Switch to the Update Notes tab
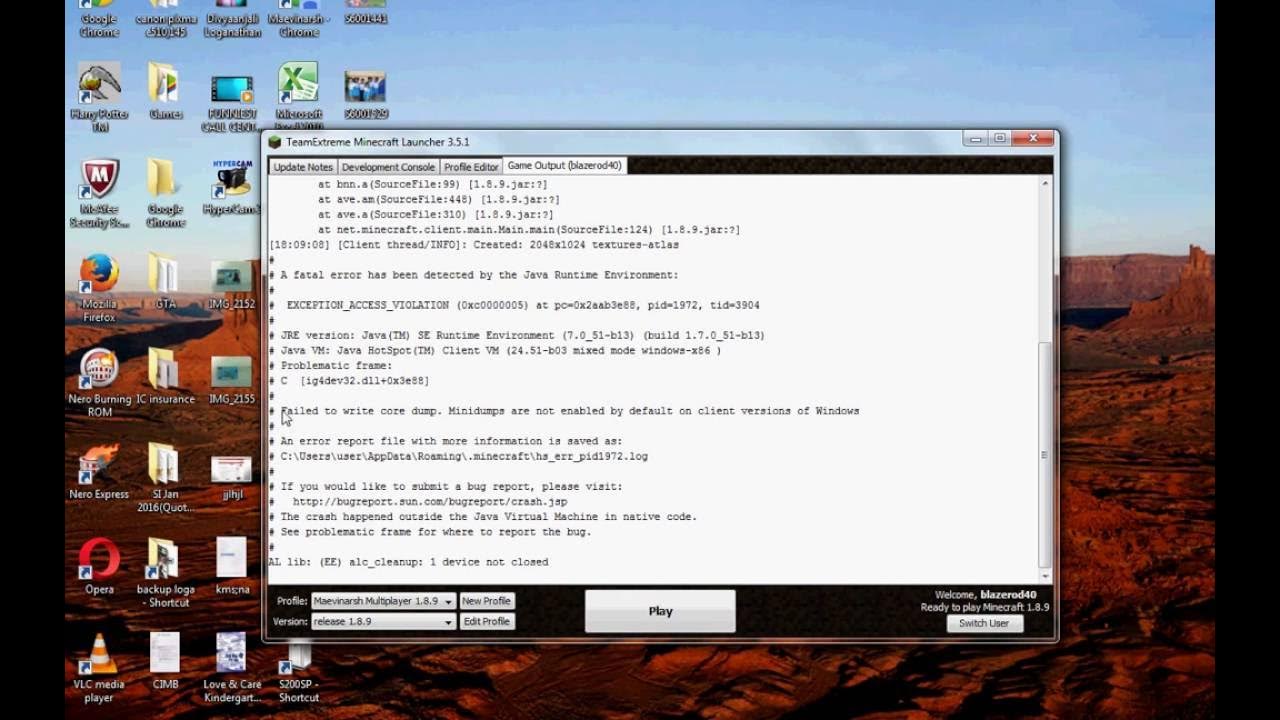This screenshot has width=1280, height=720. coord(303,167)
